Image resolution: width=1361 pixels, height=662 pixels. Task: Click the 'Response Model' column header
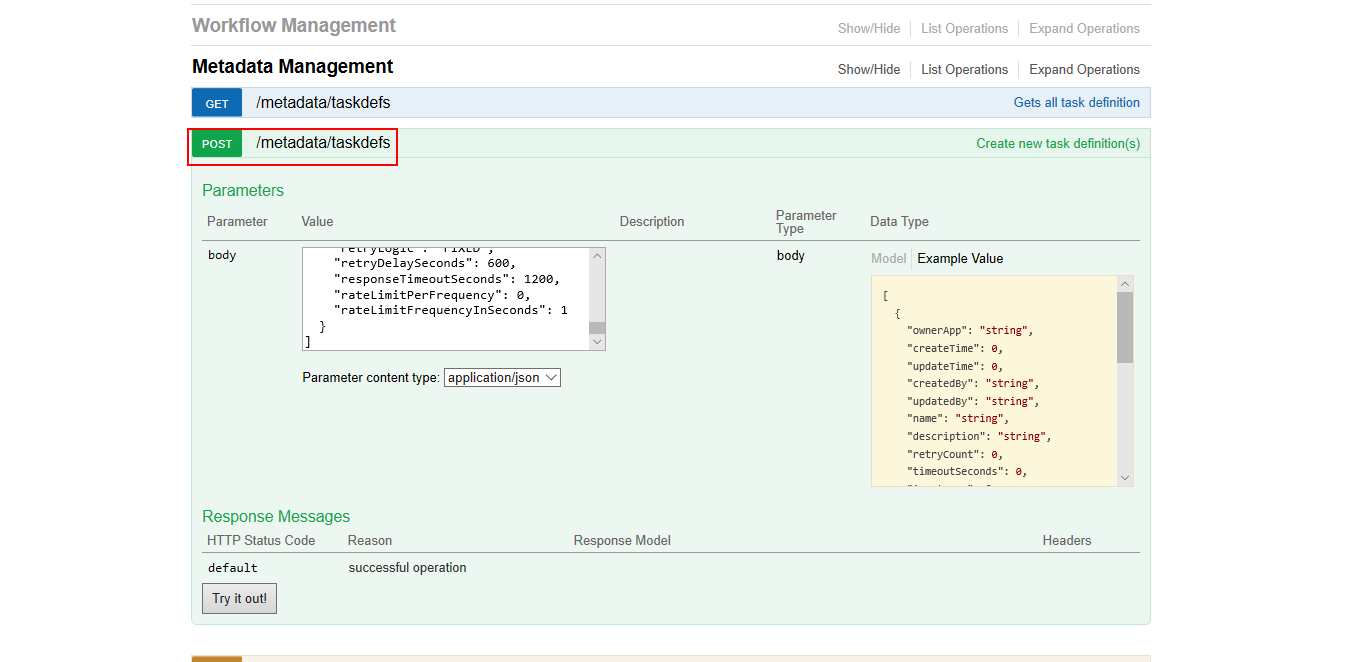point(622,541)
